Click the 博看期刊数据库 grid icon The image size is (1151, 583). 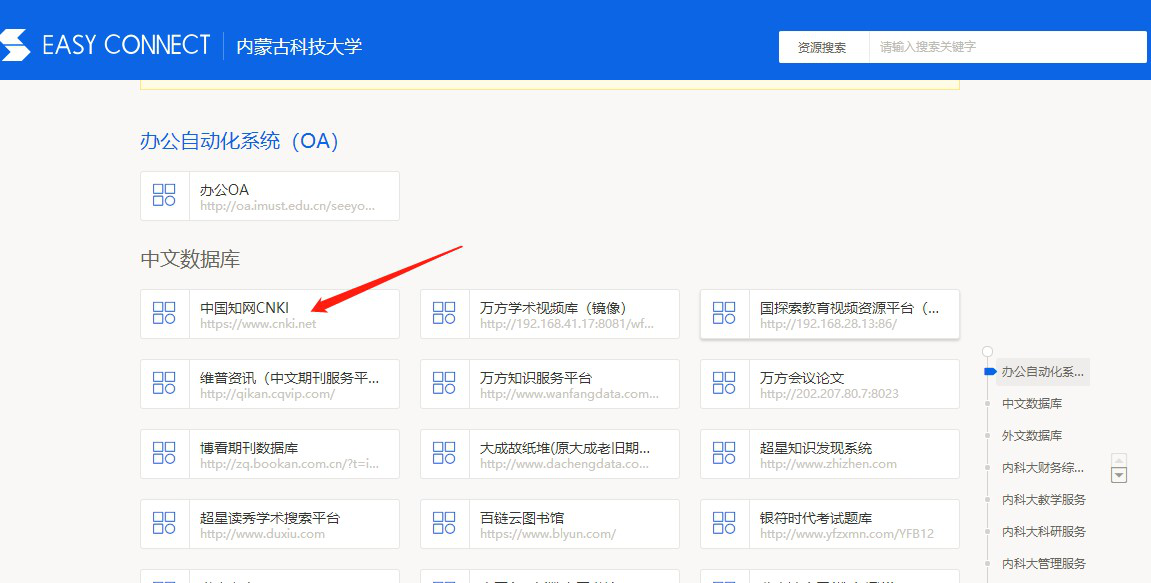coord(164,454)
